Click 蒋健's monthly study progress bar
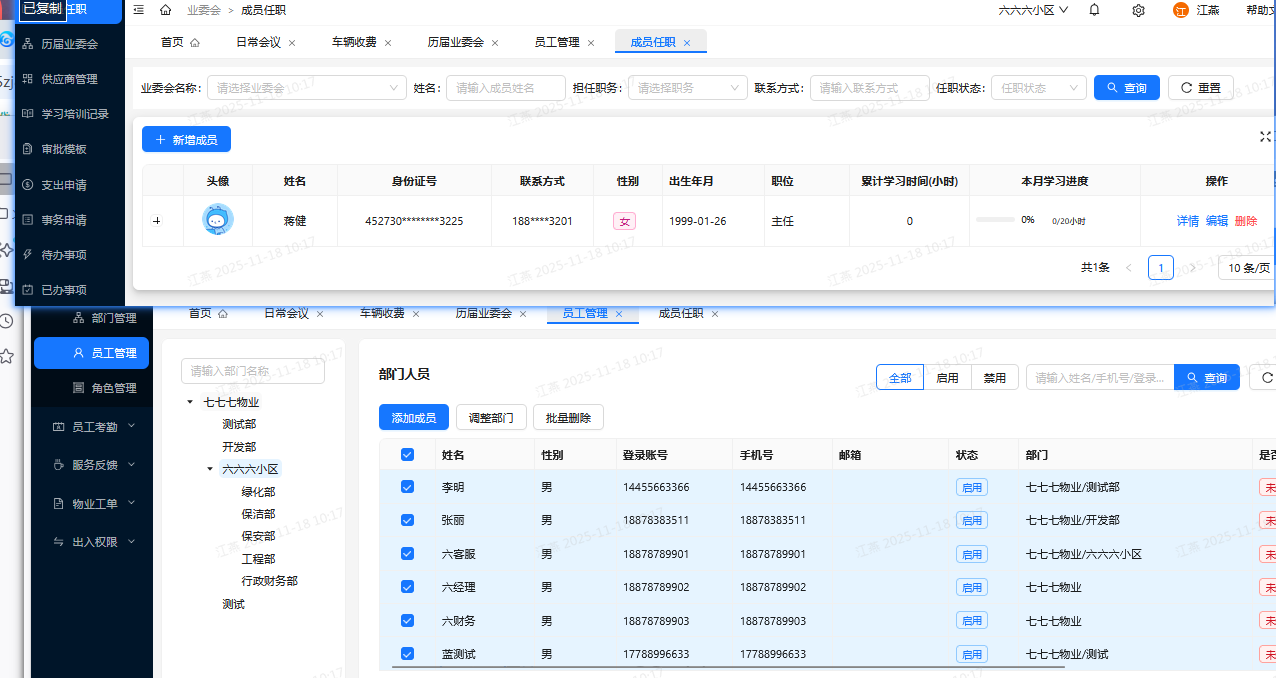Screen dimensions: 1276x678 (x=994, y=220)
